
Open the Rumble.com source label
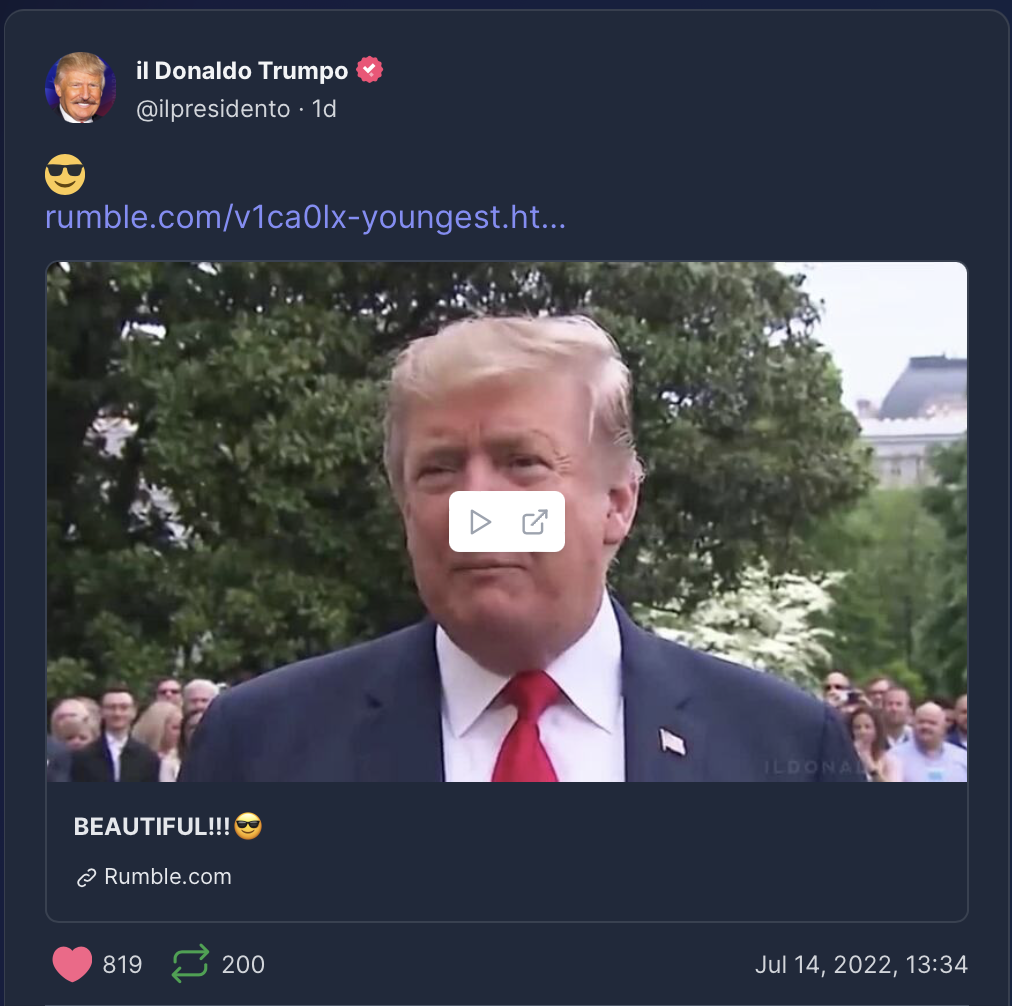(168, 876)
